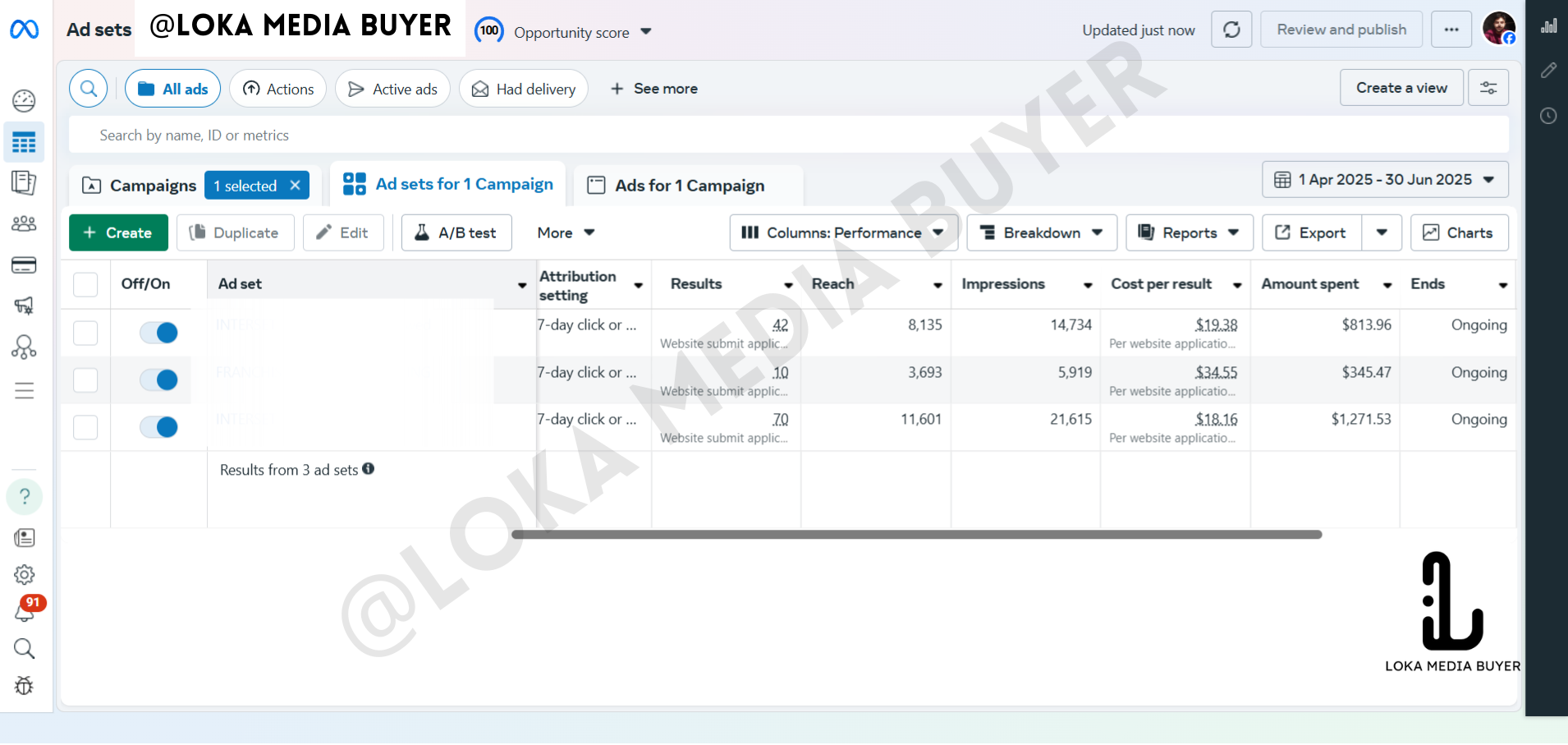Expand the Breakdown dropdown
This screenshot has height=745, width=1568.
point(1041,233)
